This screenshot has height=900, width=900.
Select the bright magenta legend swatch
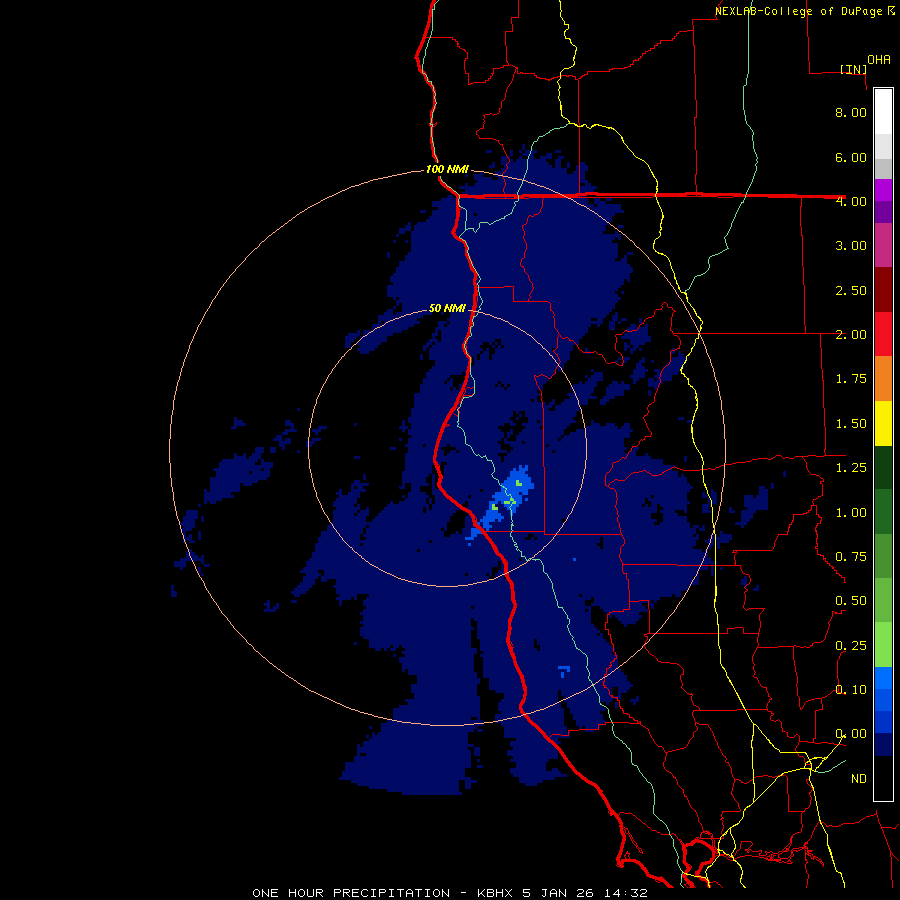pos(883,190)
